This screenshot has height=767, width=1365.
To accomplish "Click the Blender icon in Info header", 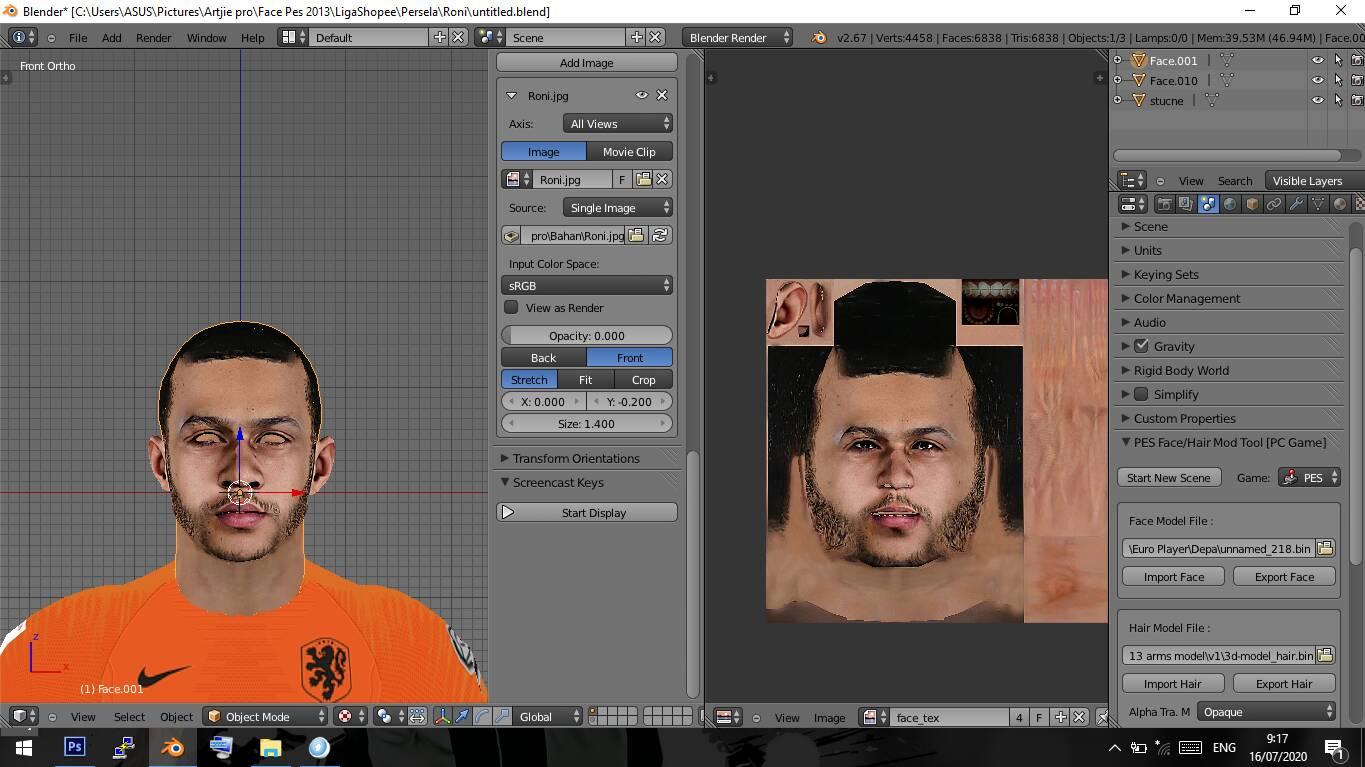I will coord(819,37).
